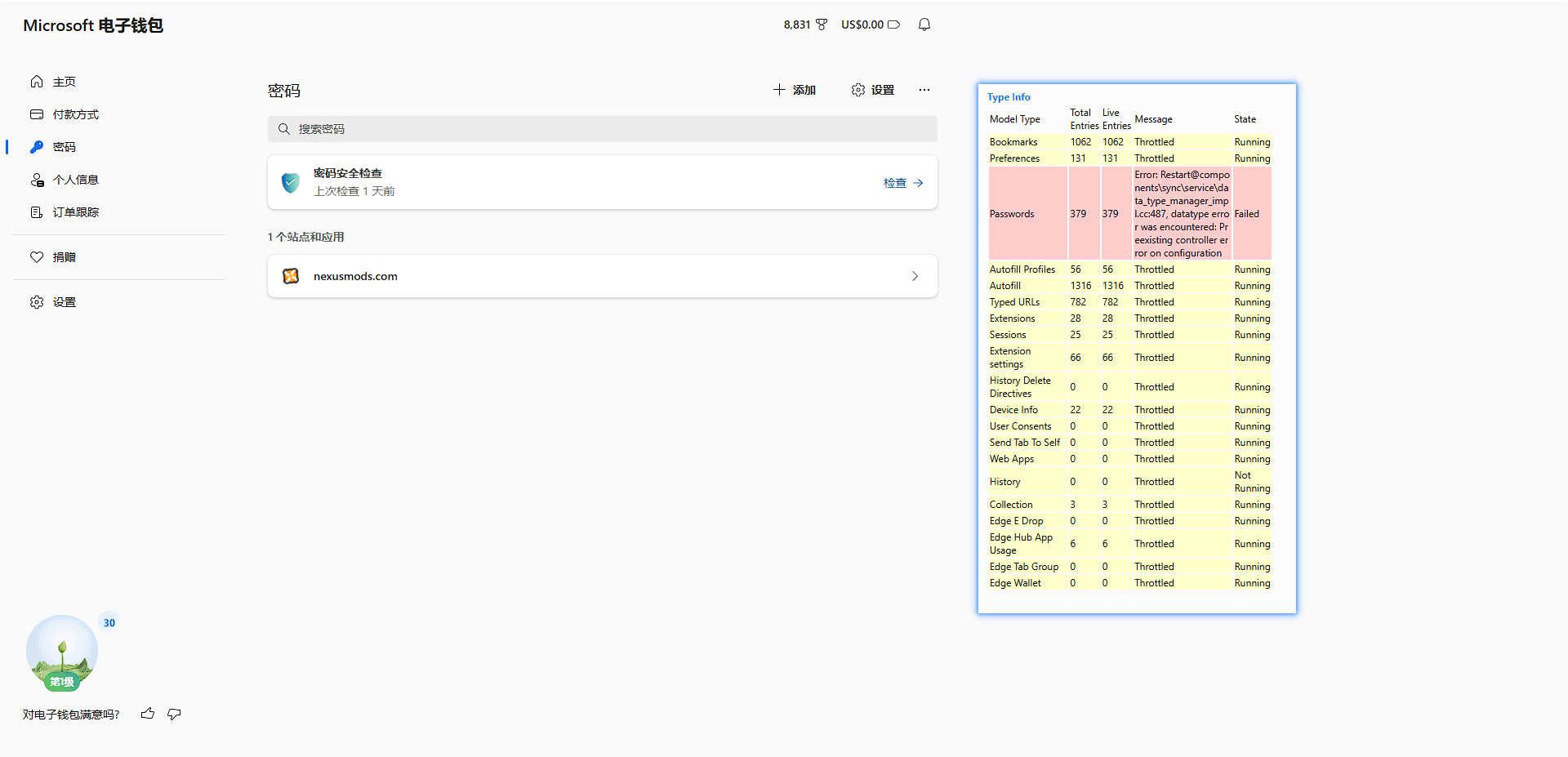Click the Not Running state for History
The height and width of the screenshot is (757, 1568).
1253,482
